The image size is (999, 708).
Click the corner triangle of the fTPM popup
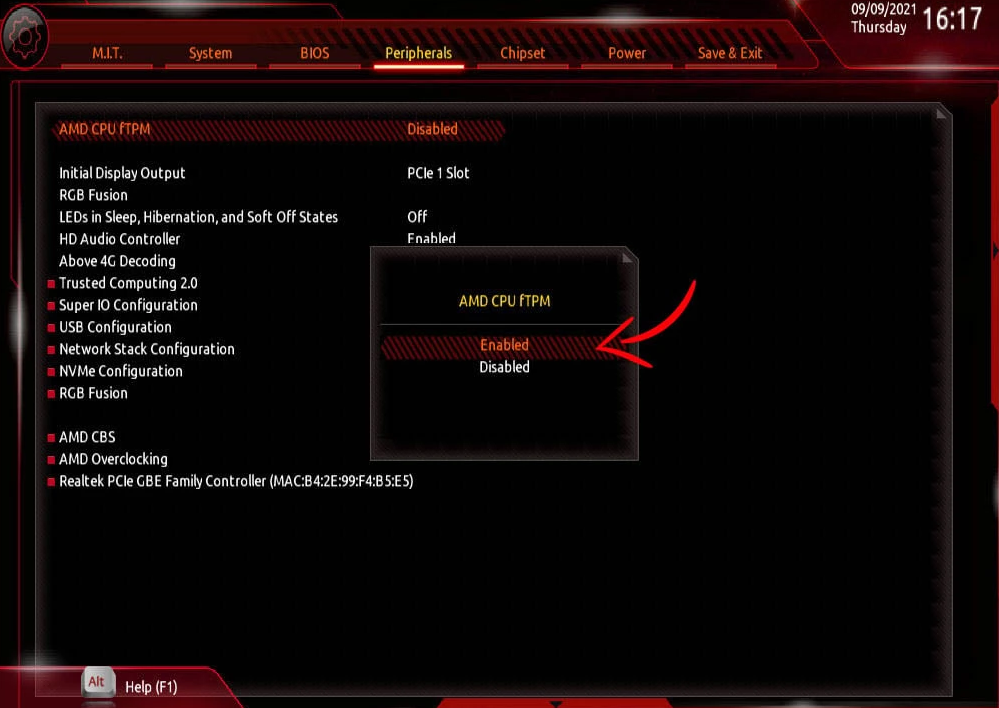click(628, 257)
